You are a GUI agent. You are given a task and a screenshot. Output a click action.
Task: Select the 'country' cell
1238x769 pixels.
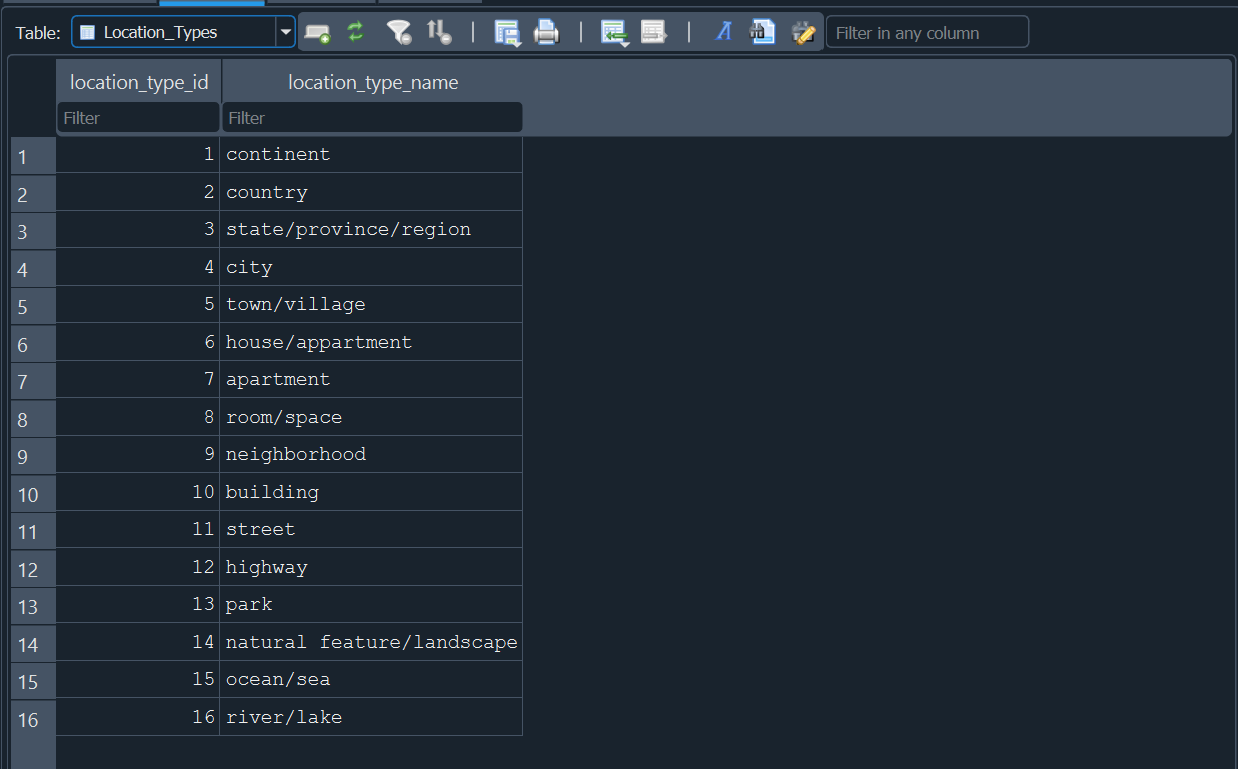(371, 192)
